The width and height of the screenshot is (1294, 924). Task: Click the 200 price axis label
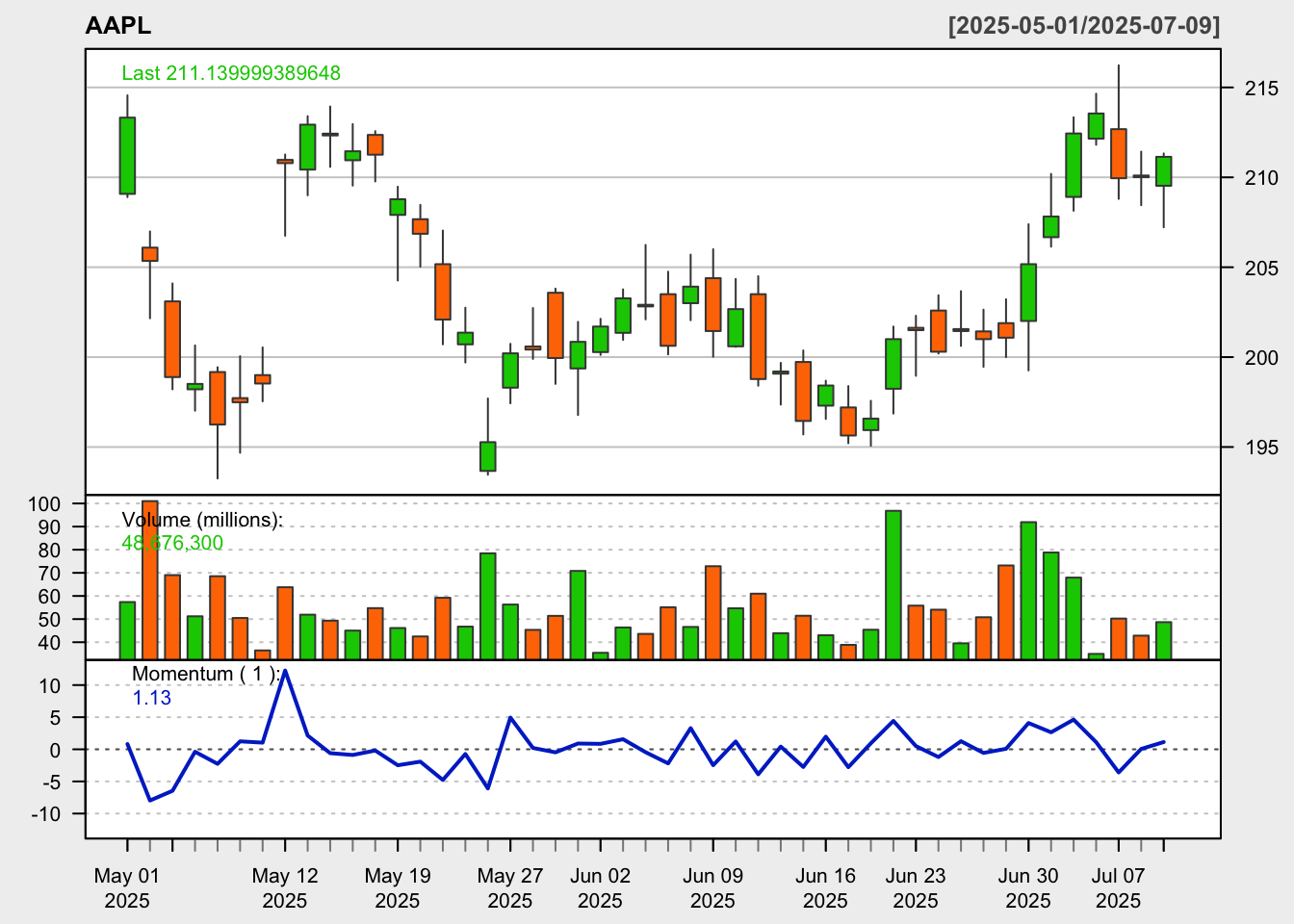coord(1261,357)
